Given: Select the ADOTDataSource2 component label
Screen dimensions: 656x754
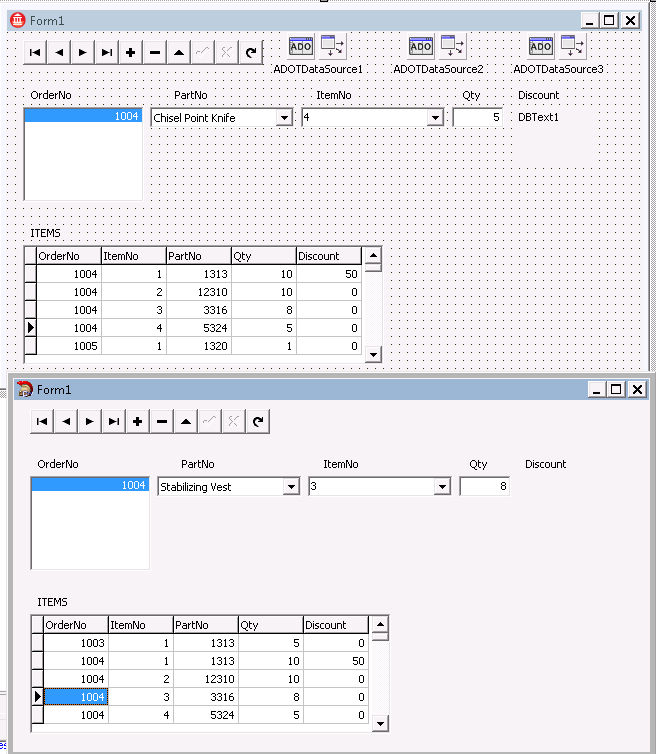Looking at the screenshot, I should 438,69.
